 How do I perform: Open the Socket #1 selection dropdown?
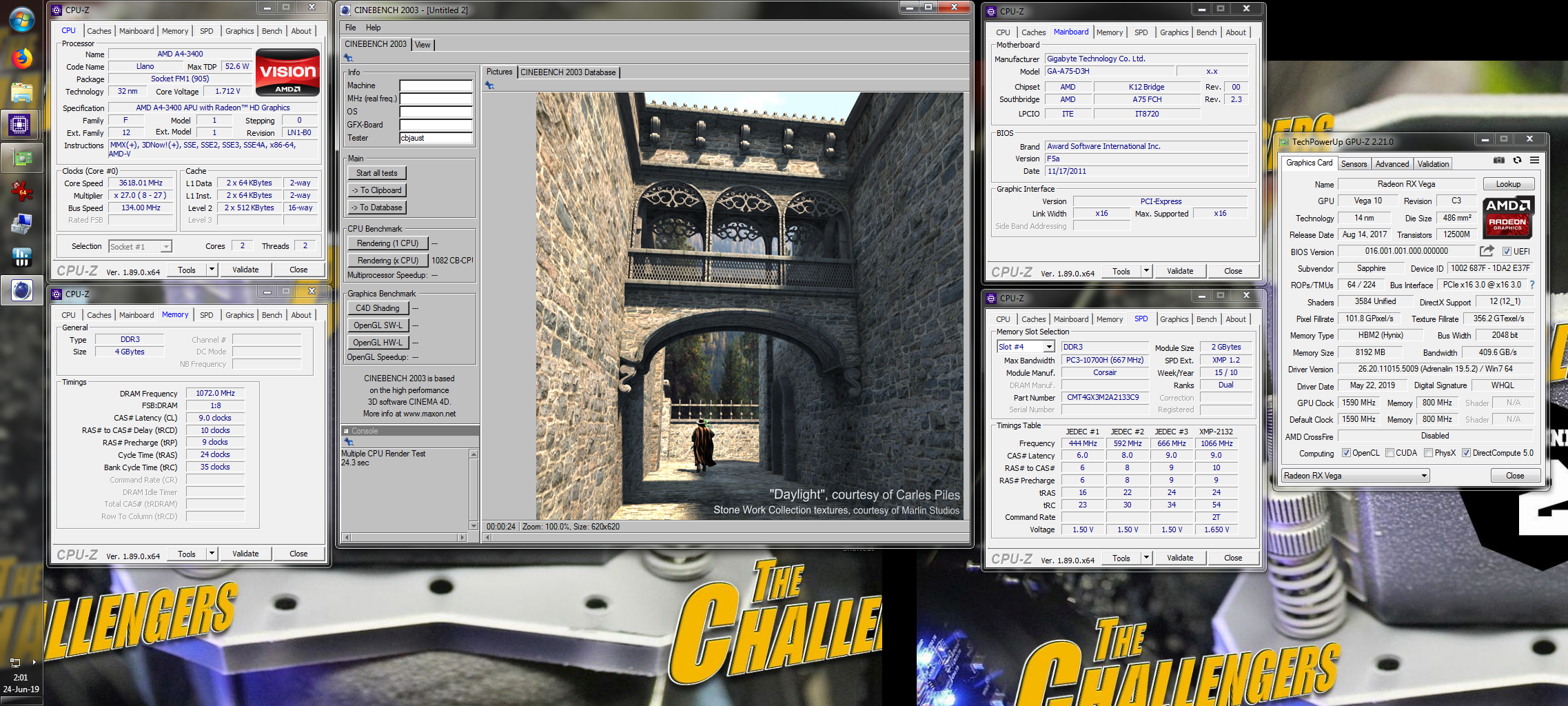pyautogui.click(x=140, y=246)
